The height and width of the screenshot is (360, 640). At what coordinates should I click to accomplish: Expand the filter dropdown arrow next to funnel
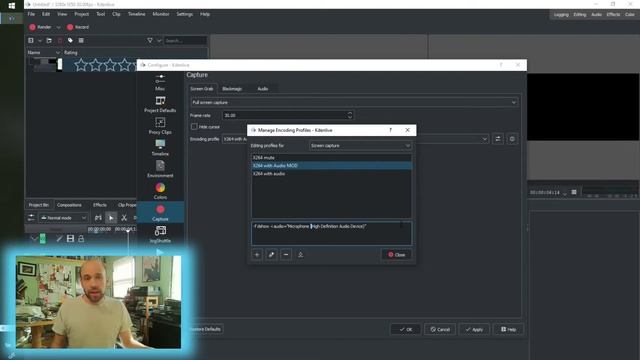[x=159, y=40]
